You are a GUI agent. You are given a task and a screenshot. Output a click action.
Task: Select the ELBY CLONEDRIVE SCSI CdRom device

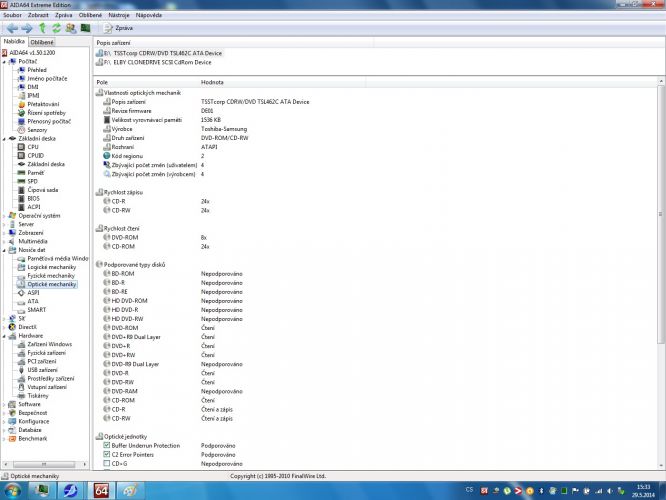coord(154,62)
